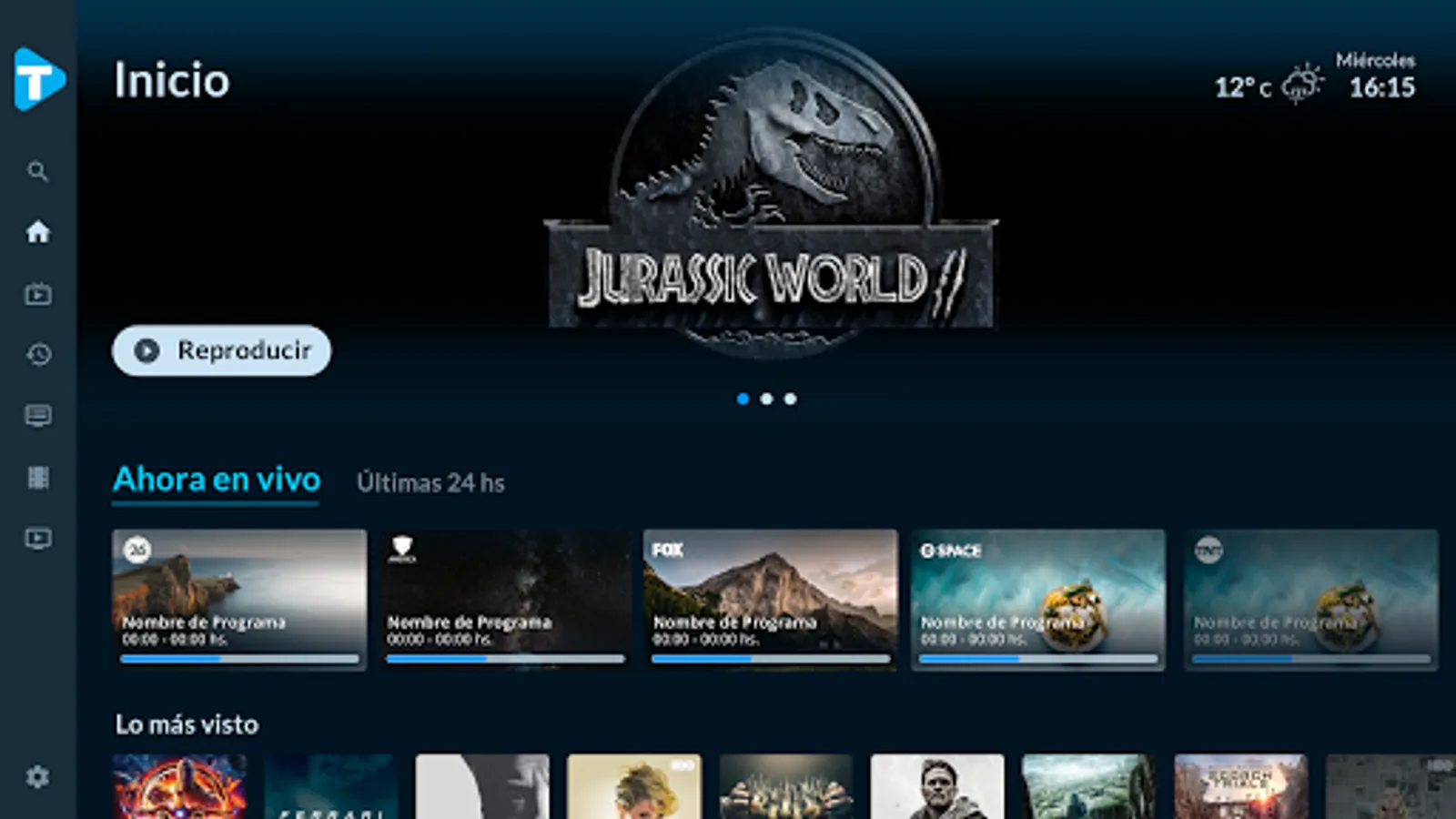Image resolution: width=1456 pixels, height=819 pixels.
Task: Open the blonde woman poster in Lo más visto
Action: [x=634, y=786]
